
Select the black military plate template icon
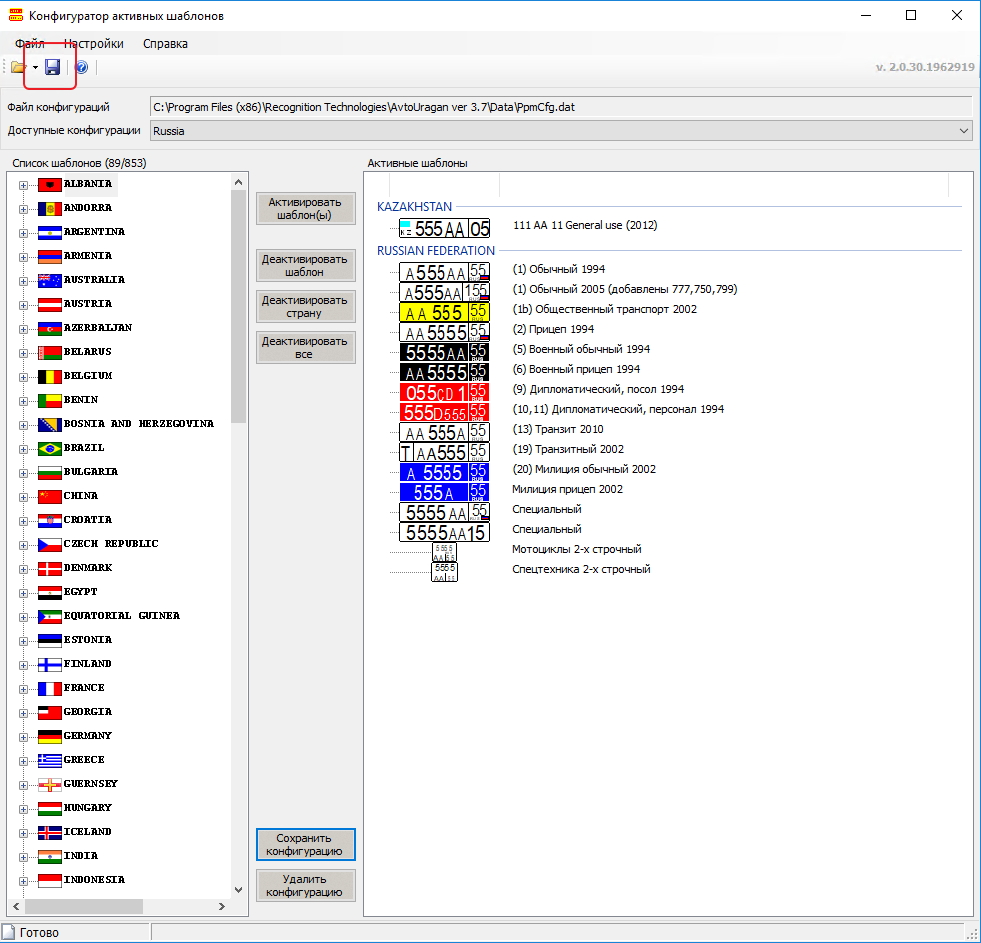tap(444, 351)
